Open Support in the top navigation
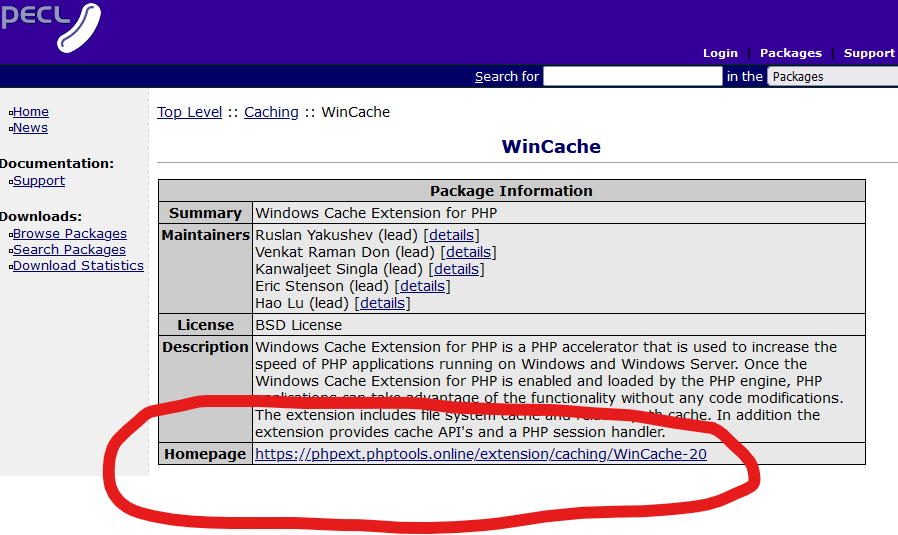The width and height of the screenshot is (898, 535). point(869,53)
